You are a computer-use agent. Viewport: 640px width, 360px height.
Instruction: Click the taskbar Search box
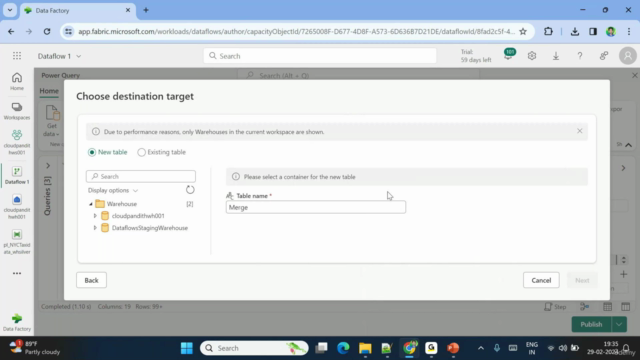[254, 348]
